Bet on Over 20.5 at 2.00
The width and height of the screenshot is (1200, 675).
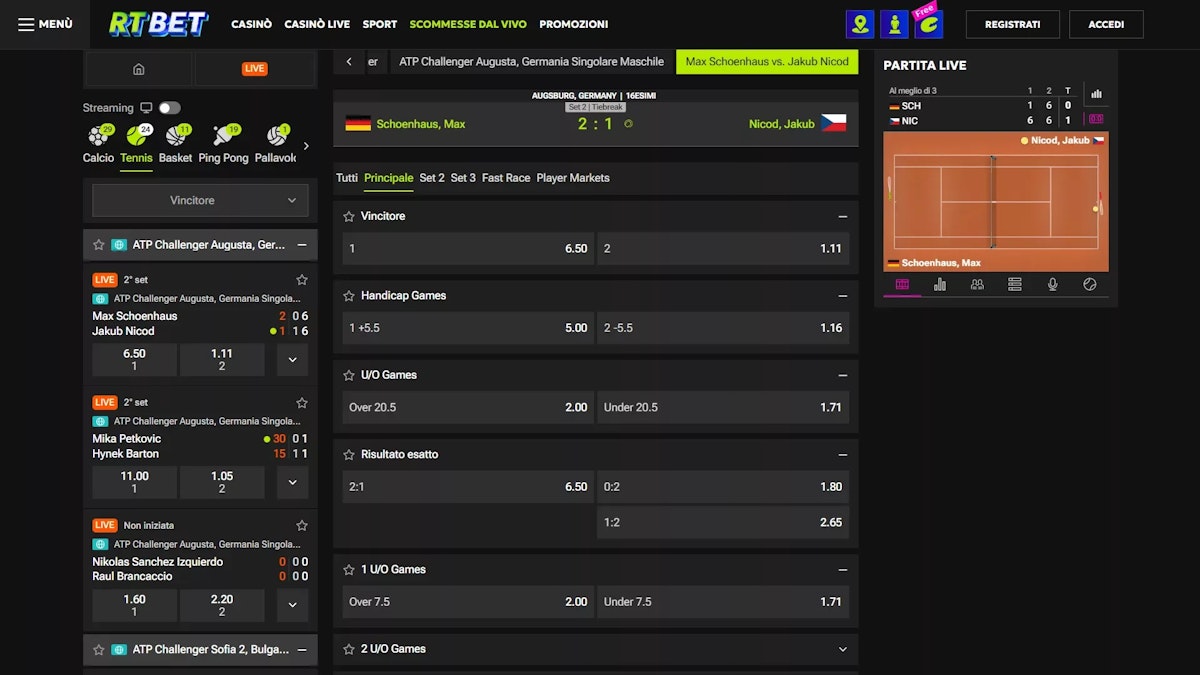point(468,407)
